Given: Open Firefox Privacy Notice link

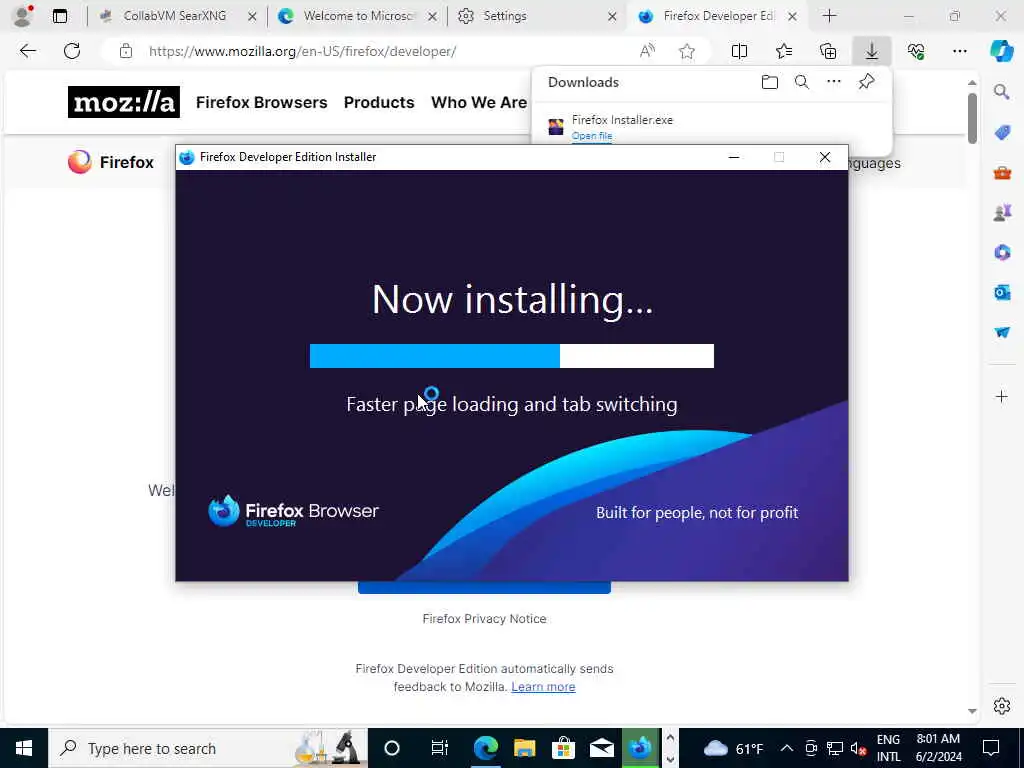Looking at the screenshot, I should pos(484,618).
